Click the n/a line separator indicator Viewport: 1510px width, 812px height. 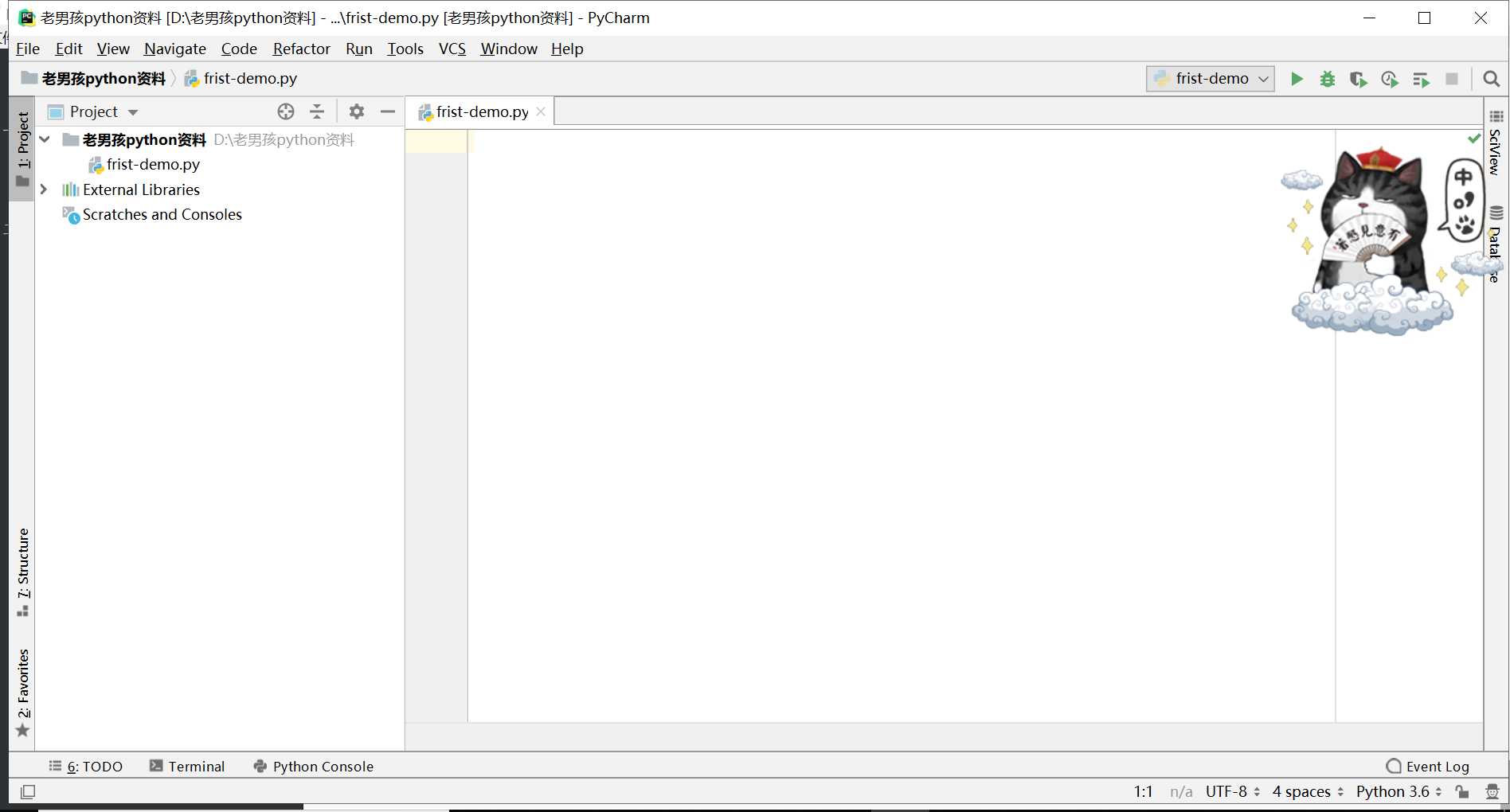tap(1181, 791)
